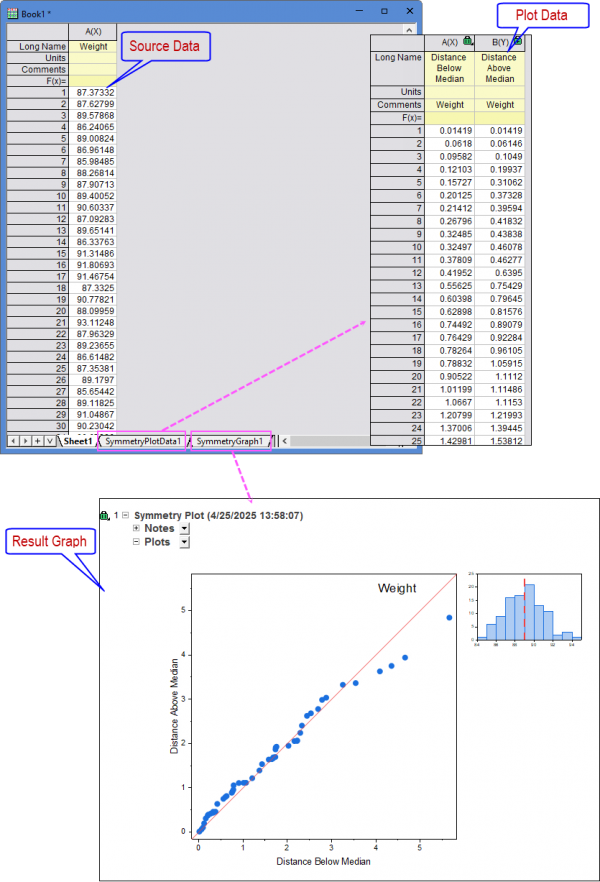Open the Notes dropdown arrow

tap(184, 529)
